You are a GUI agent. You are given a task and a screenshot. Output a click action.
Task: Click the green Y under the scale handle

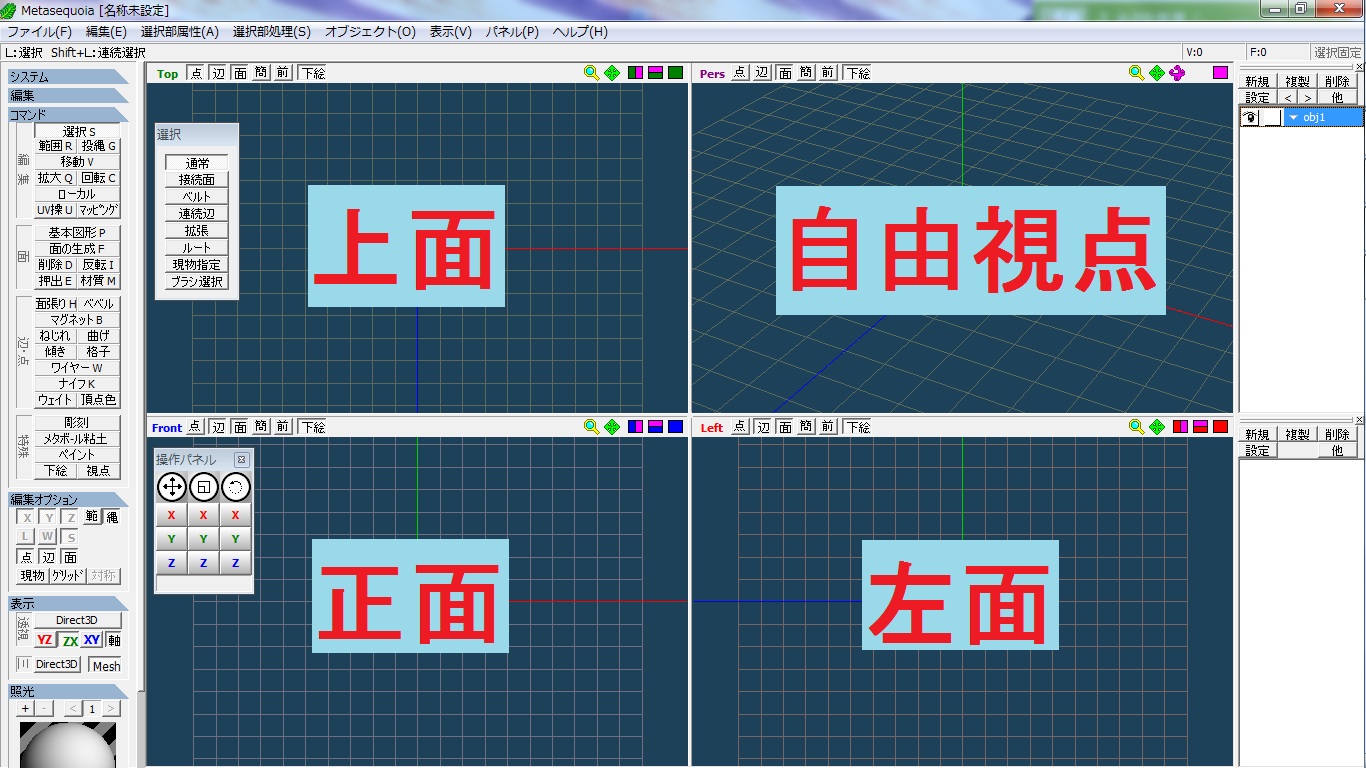click(203, 539)
